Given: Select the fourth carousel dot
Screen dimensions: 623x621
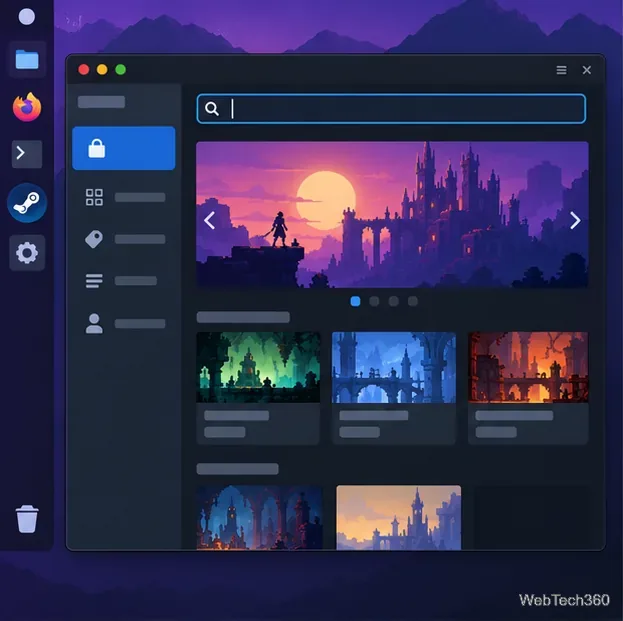Looking at the screenshot, I should pyautogui.click(x=413, y=301).
